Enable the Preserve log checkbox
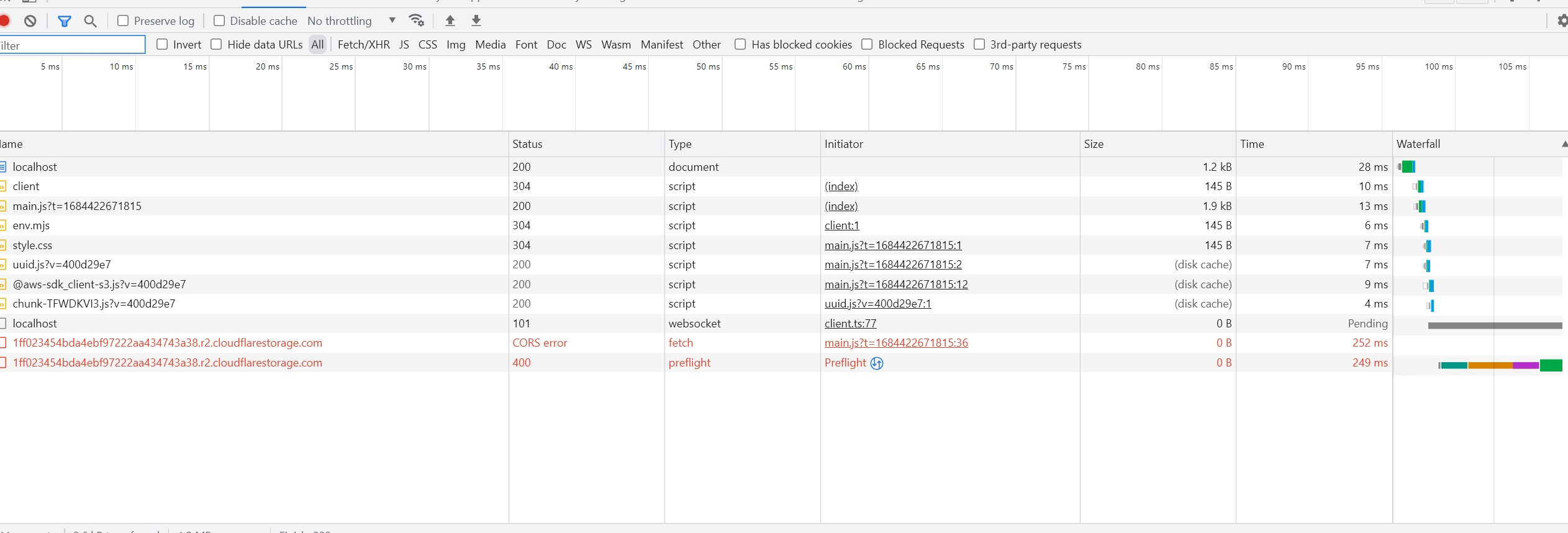 pyautogui.click(x=123, y=21)
